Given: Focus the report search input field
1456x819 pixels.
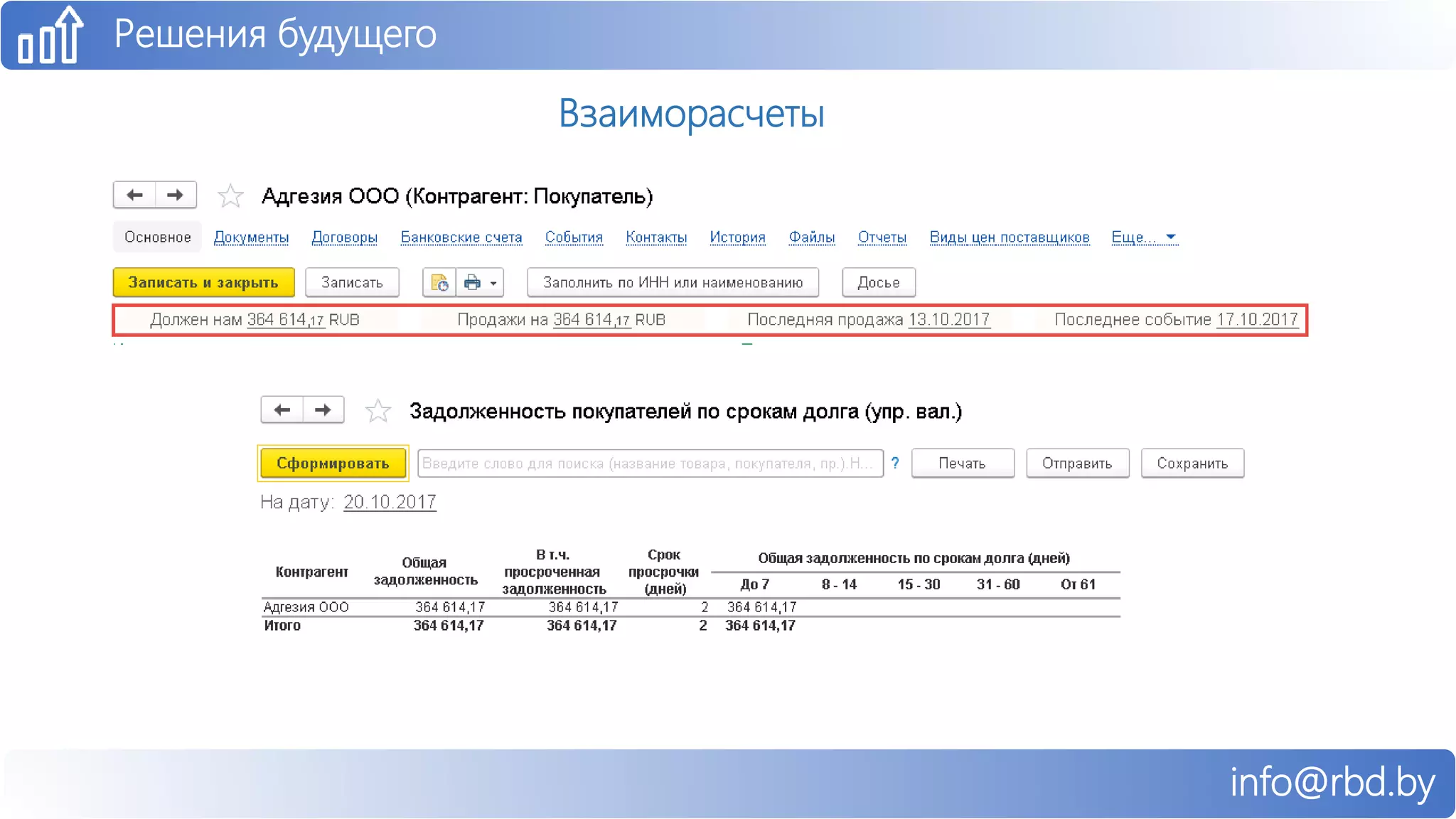Looking at the screenshot, I should pyautogui.click(x=650, y=464).
